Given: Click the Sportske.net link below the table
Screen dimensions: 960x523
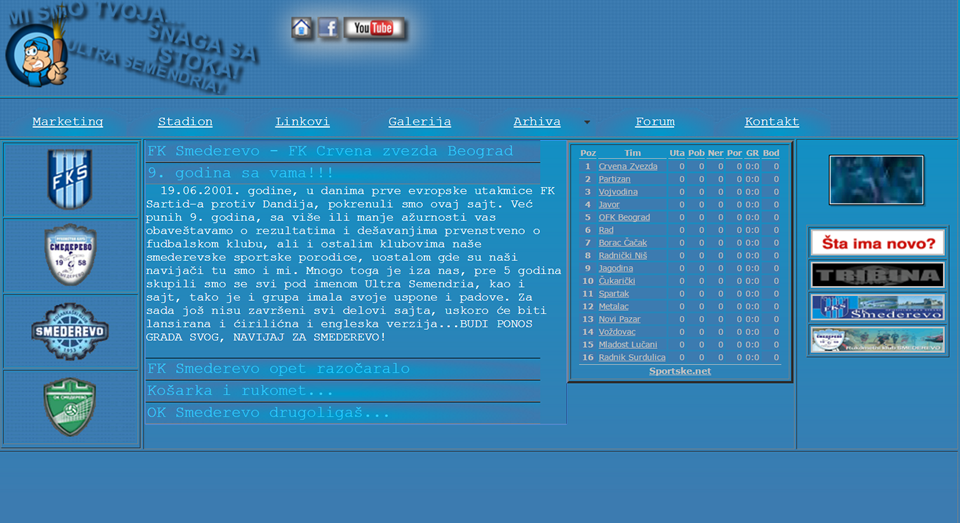Looking at the screenshot, I should (x=680, y=371).
